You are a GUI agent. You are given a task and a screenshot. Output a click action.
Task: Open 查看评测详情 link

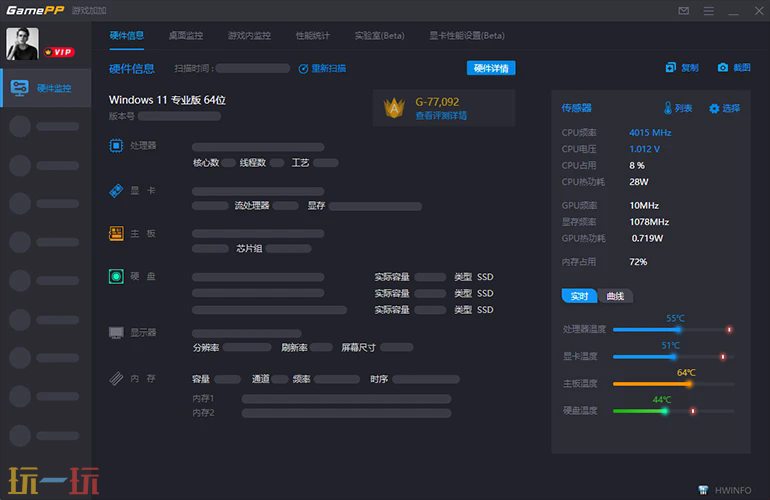pos(441,115)
